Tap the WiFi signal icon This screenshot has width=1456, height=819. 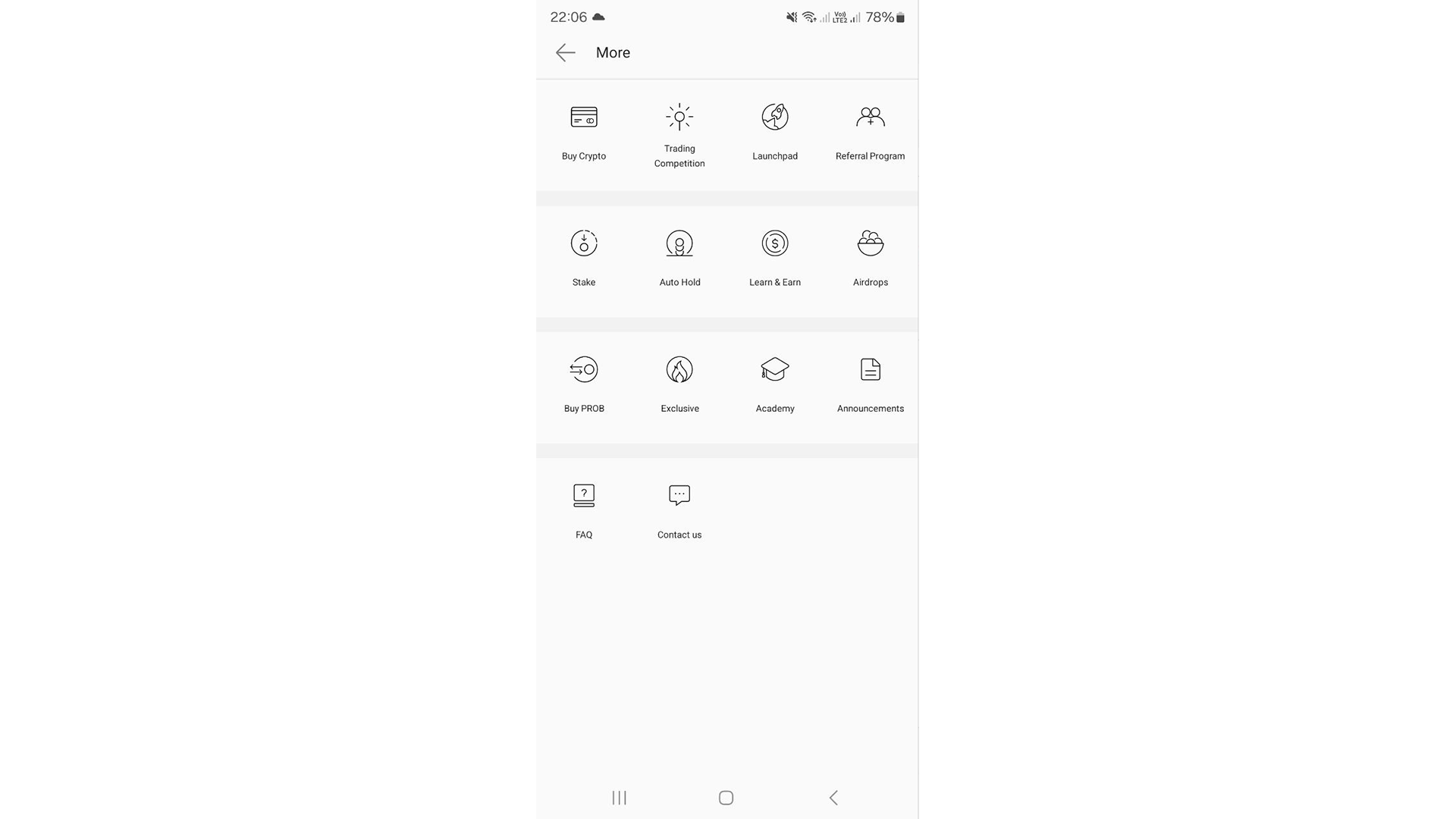pyautogui.click(x=808, y=17)
